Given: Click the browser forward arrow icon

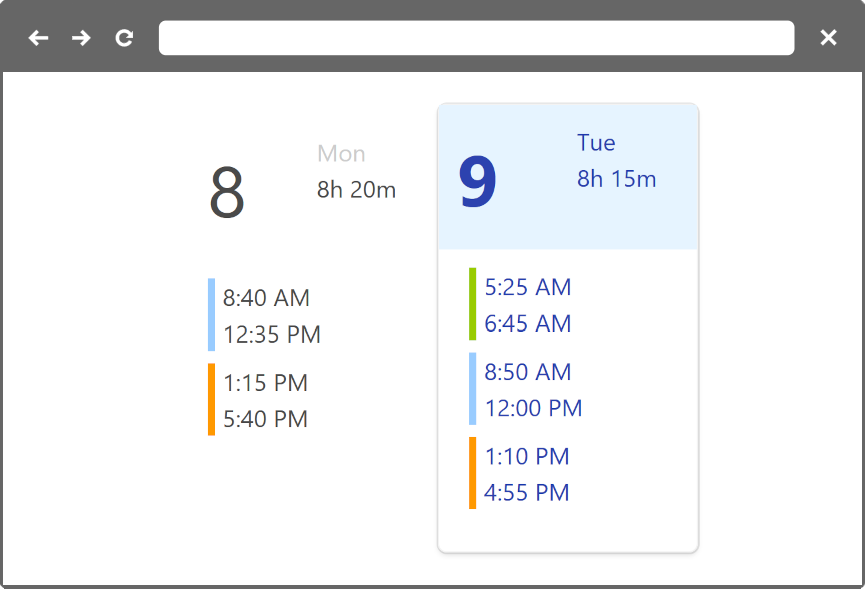Looking at the screenshot, I should (80, 37).
